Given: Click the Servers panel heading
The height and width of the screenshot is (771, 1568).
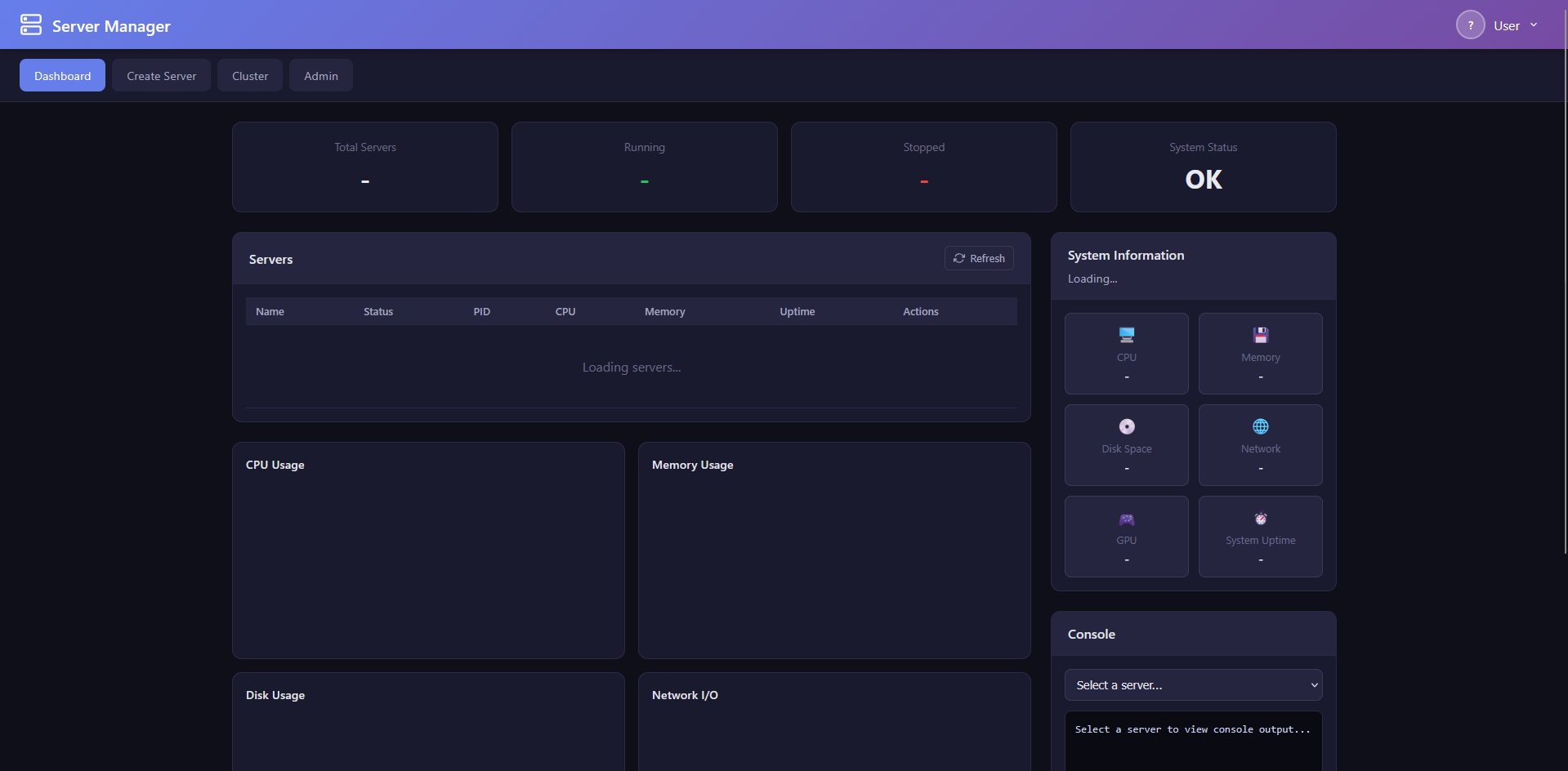Looking at the screenshot, I should pos(270,260).
